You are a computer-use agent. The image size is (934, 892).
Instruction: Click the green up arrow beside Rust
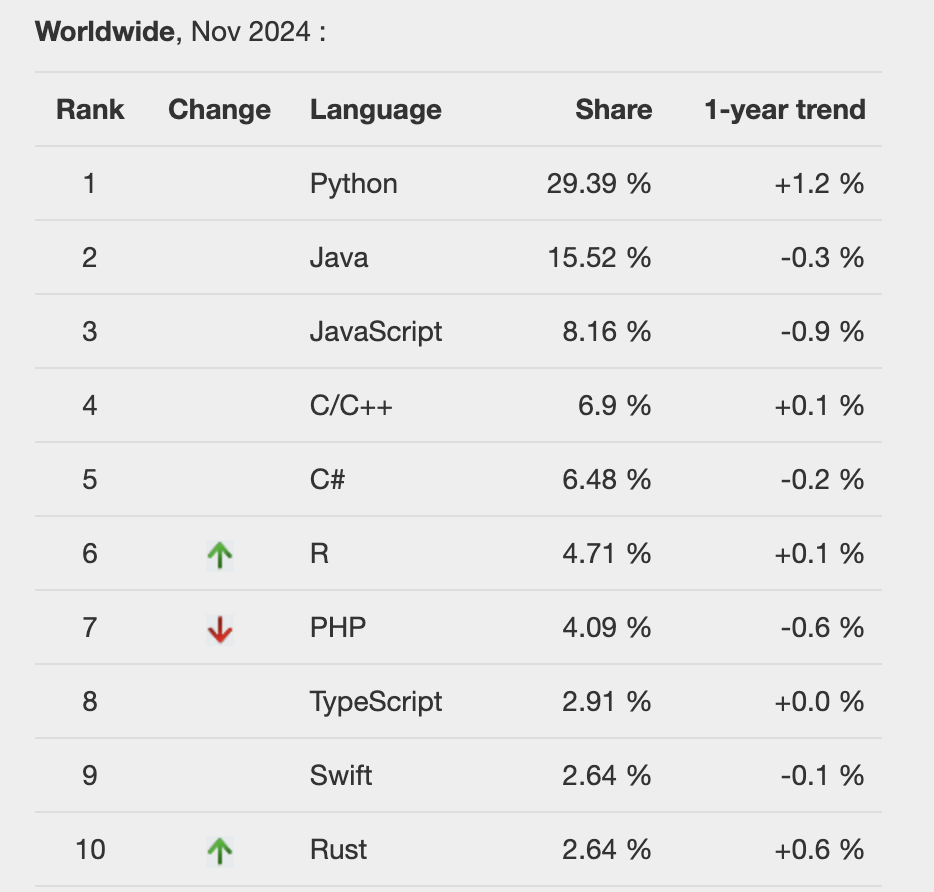(x=220, y=850)
